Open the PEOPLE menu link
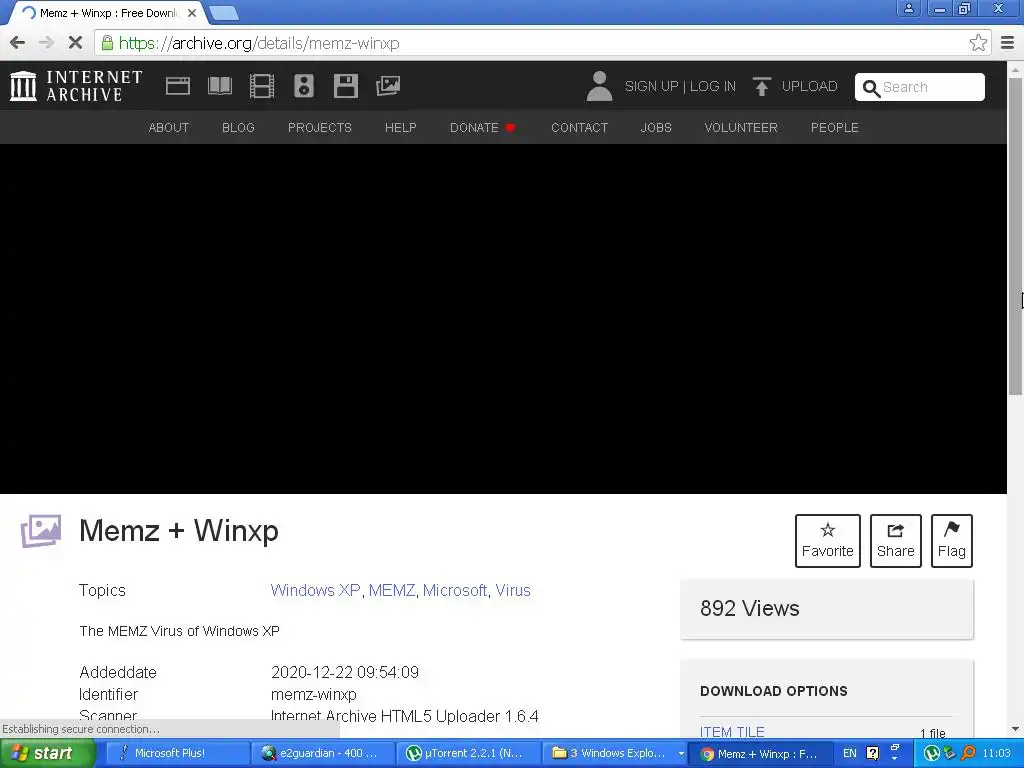Screen dimensions: 1024x768 point(835,127)
